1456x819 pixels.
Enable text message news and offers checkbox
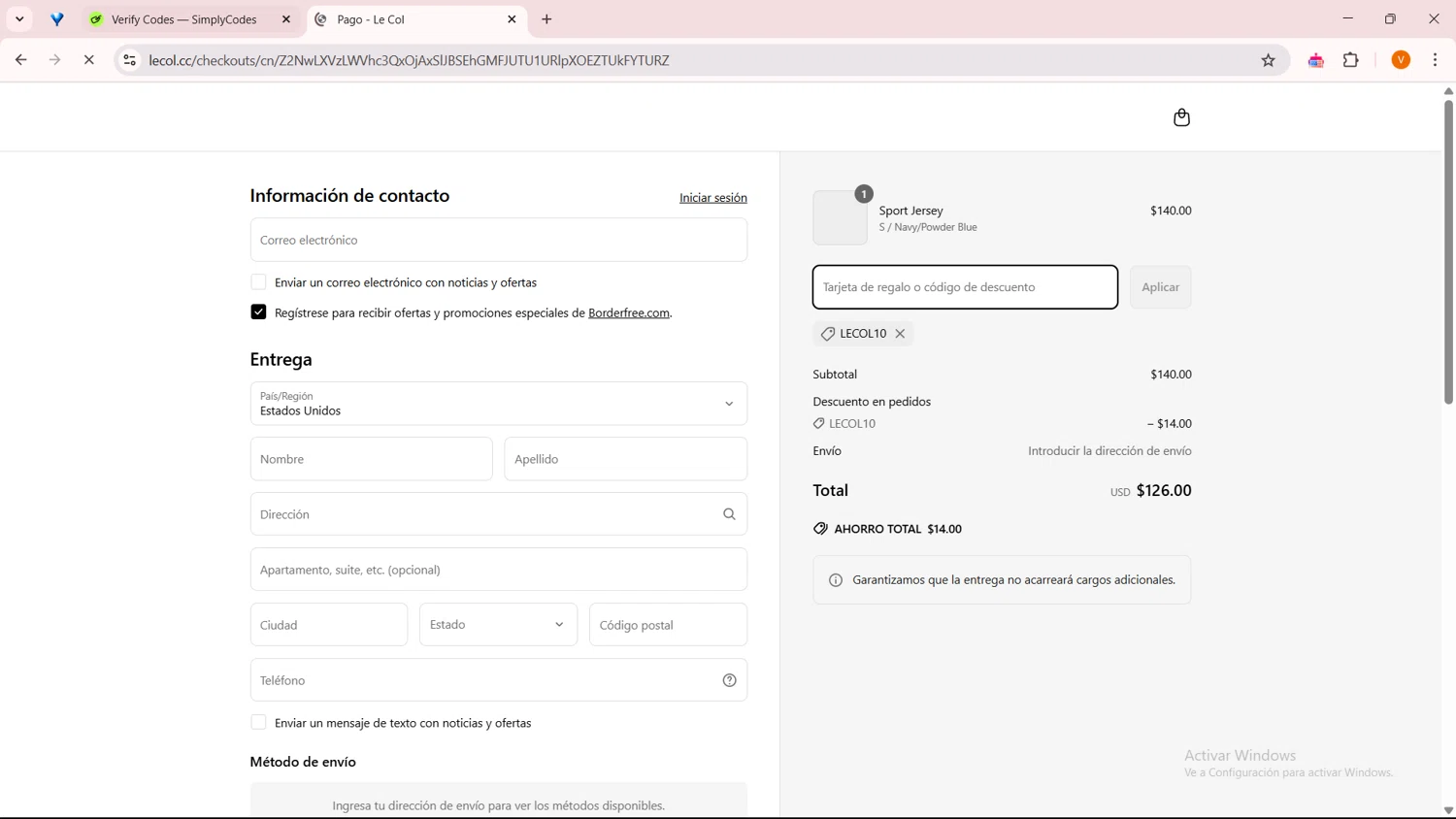click(x=258, y=723)
